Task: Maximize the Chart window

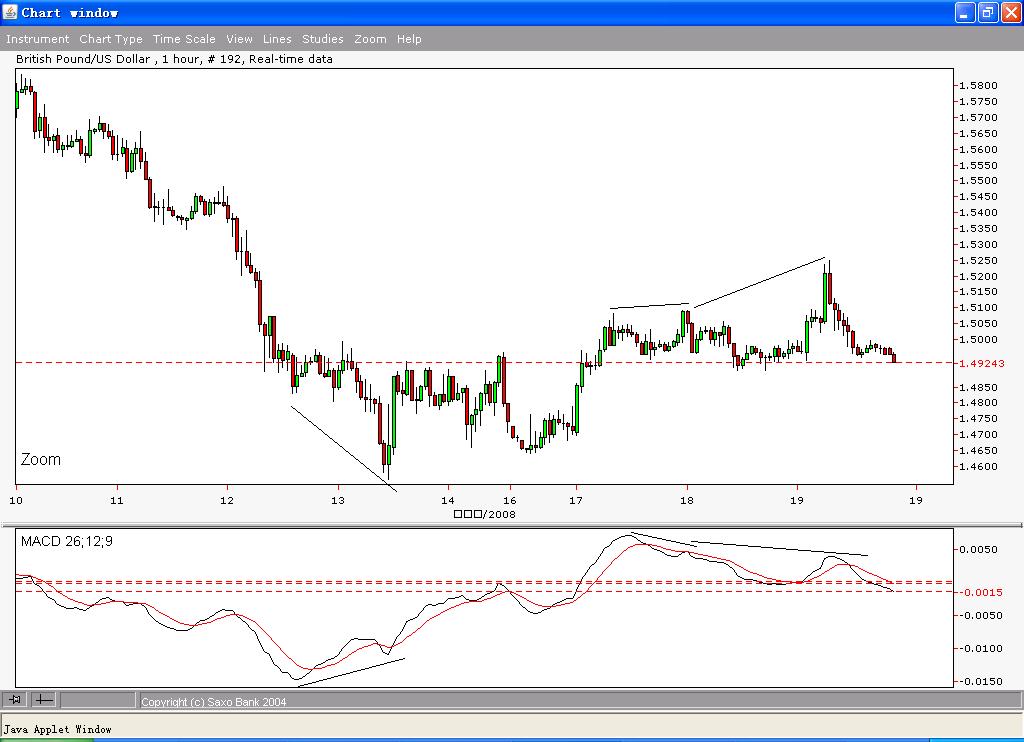Action: (988, 12)
